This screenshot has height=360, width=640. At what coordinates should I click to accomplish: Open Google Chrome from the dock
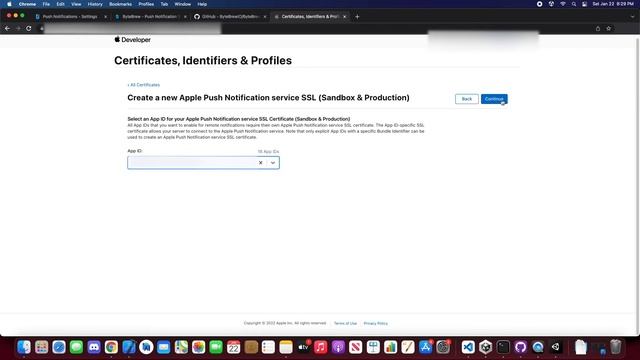tap(111, 347)
